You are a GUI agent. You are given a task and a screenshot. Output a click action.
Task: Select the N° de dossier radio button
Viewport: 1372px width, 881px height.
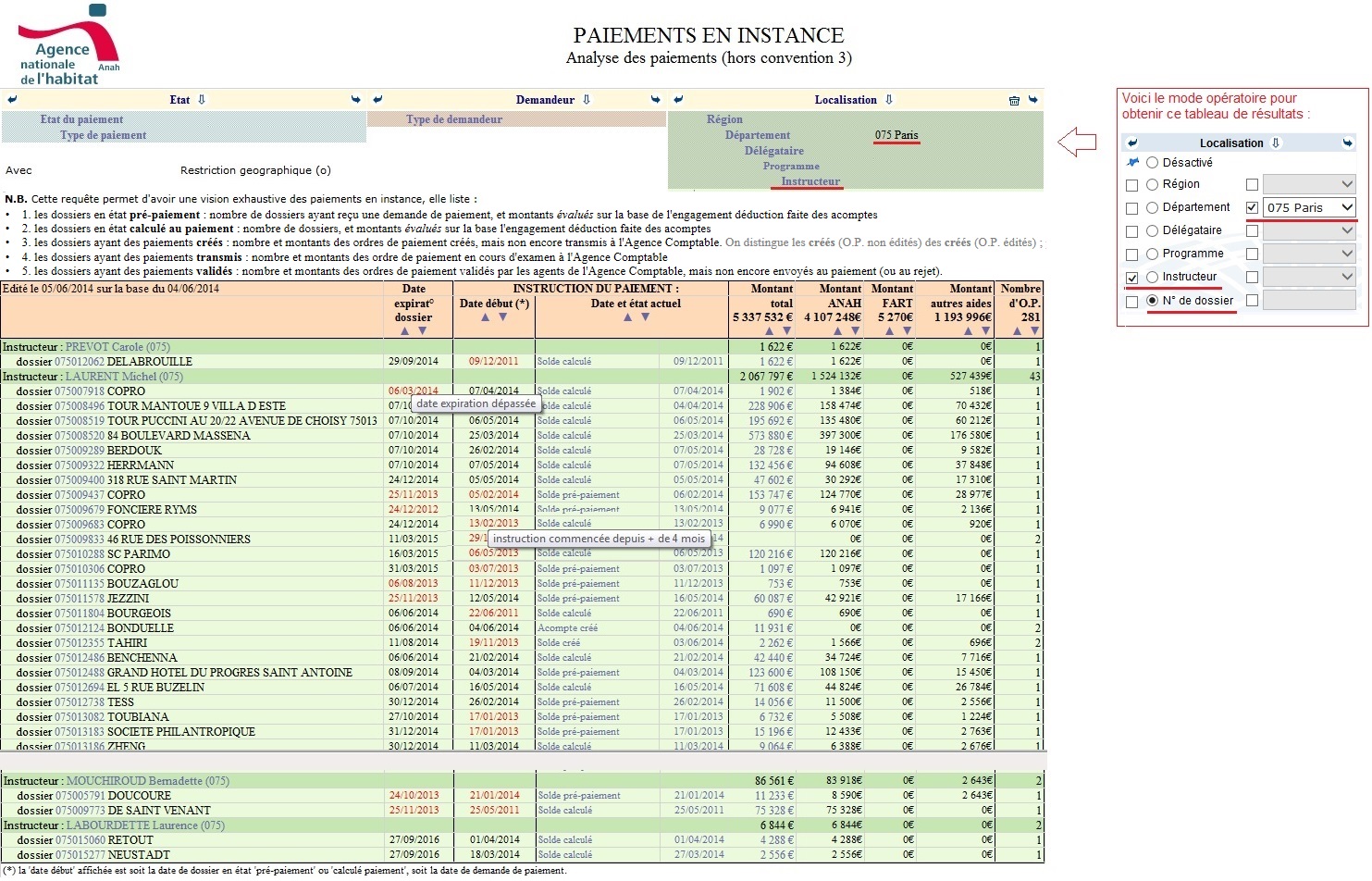pos(1152,301)
